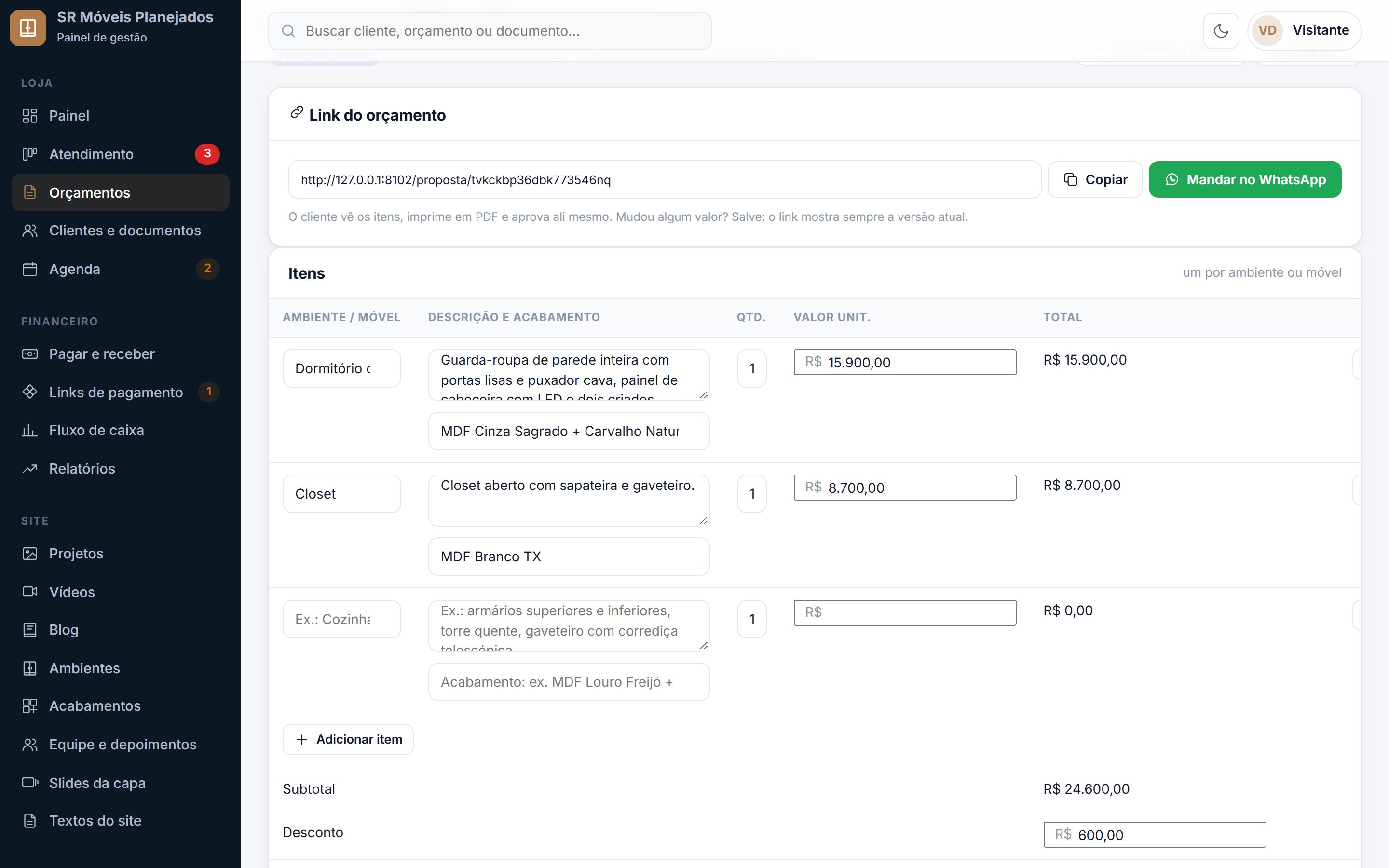
Task: Copy the proposal link with Copiar
Action: point(1095,180)
